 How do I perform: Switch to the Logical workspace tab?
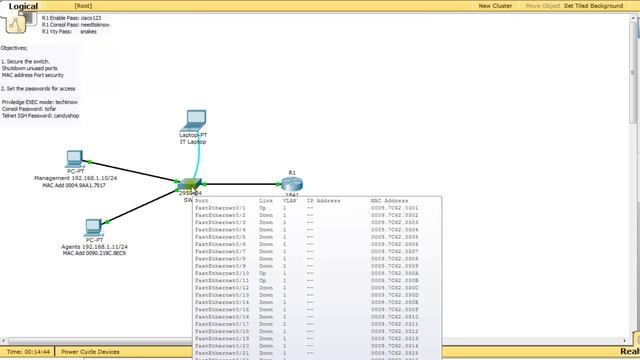[x=23, y=6]
